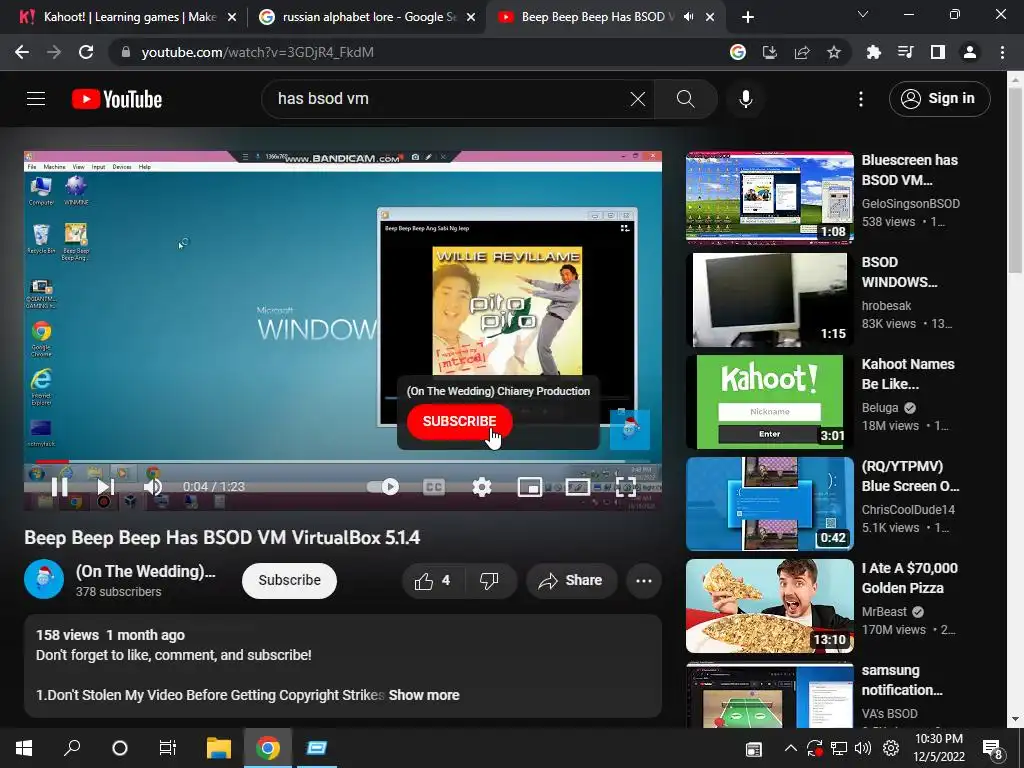
Task: Open a new browser tab
Action: 748,18
